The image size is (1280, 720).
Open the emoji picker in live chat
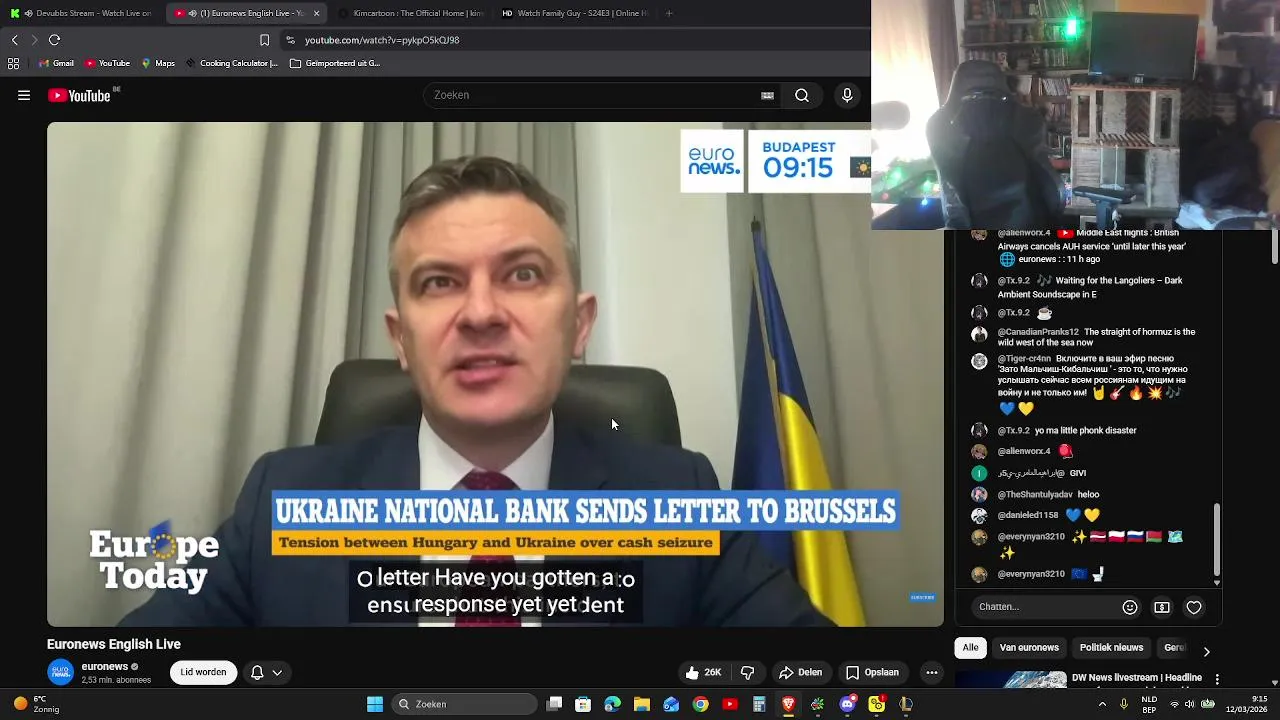tap(1130, 607)
